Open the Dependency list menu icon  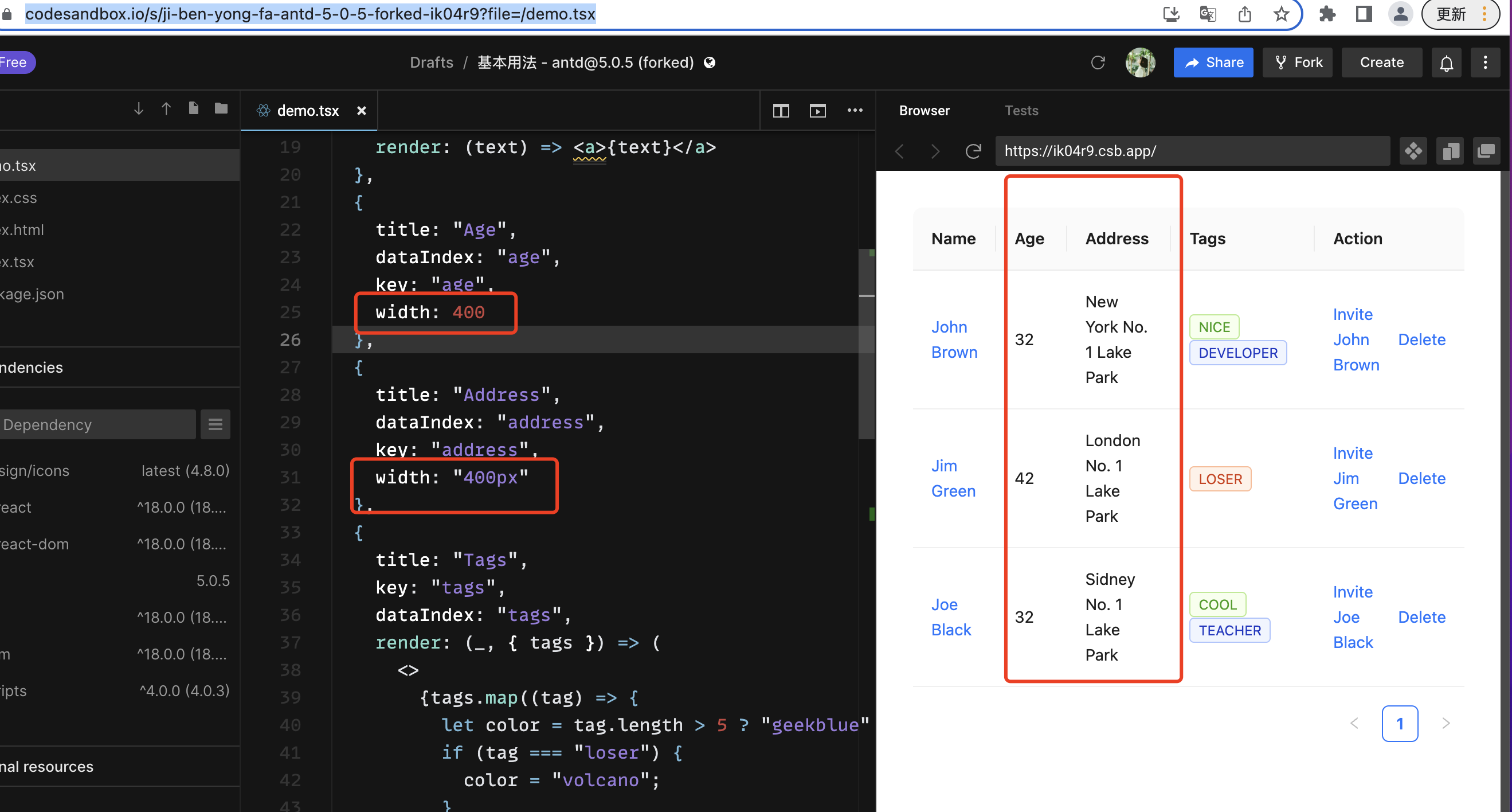coord(216,424)
